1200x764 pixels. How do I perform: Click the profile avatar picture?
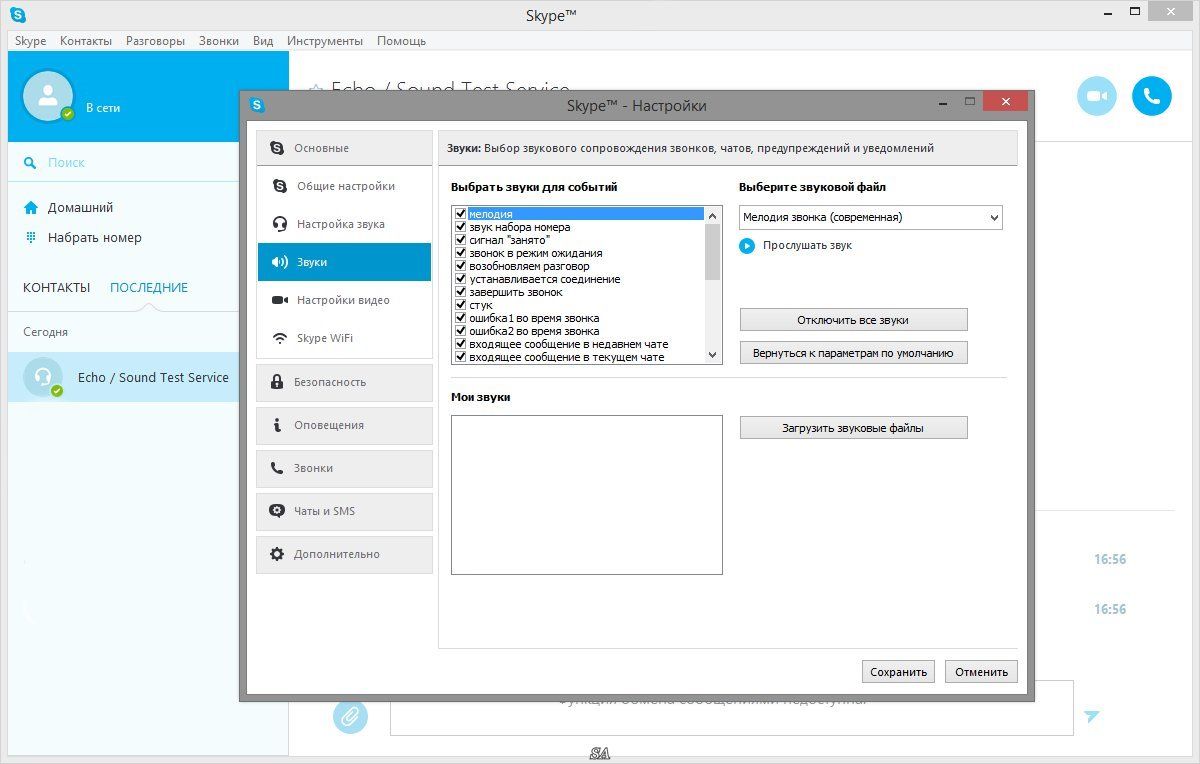[x=47, y=96]
